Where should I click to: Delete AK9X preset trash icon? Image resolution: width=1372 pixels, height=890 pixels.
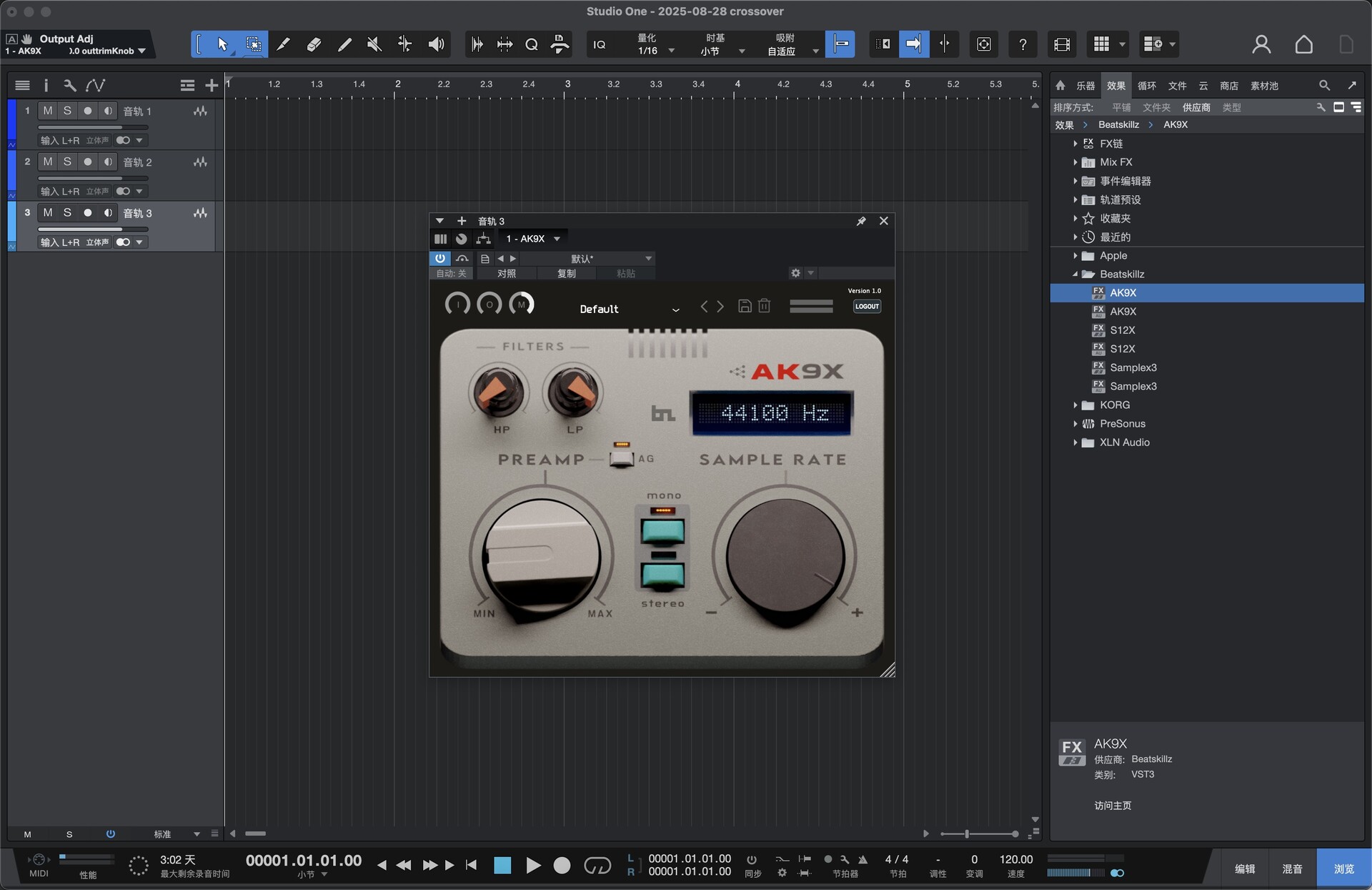click(x=764, y=306)
